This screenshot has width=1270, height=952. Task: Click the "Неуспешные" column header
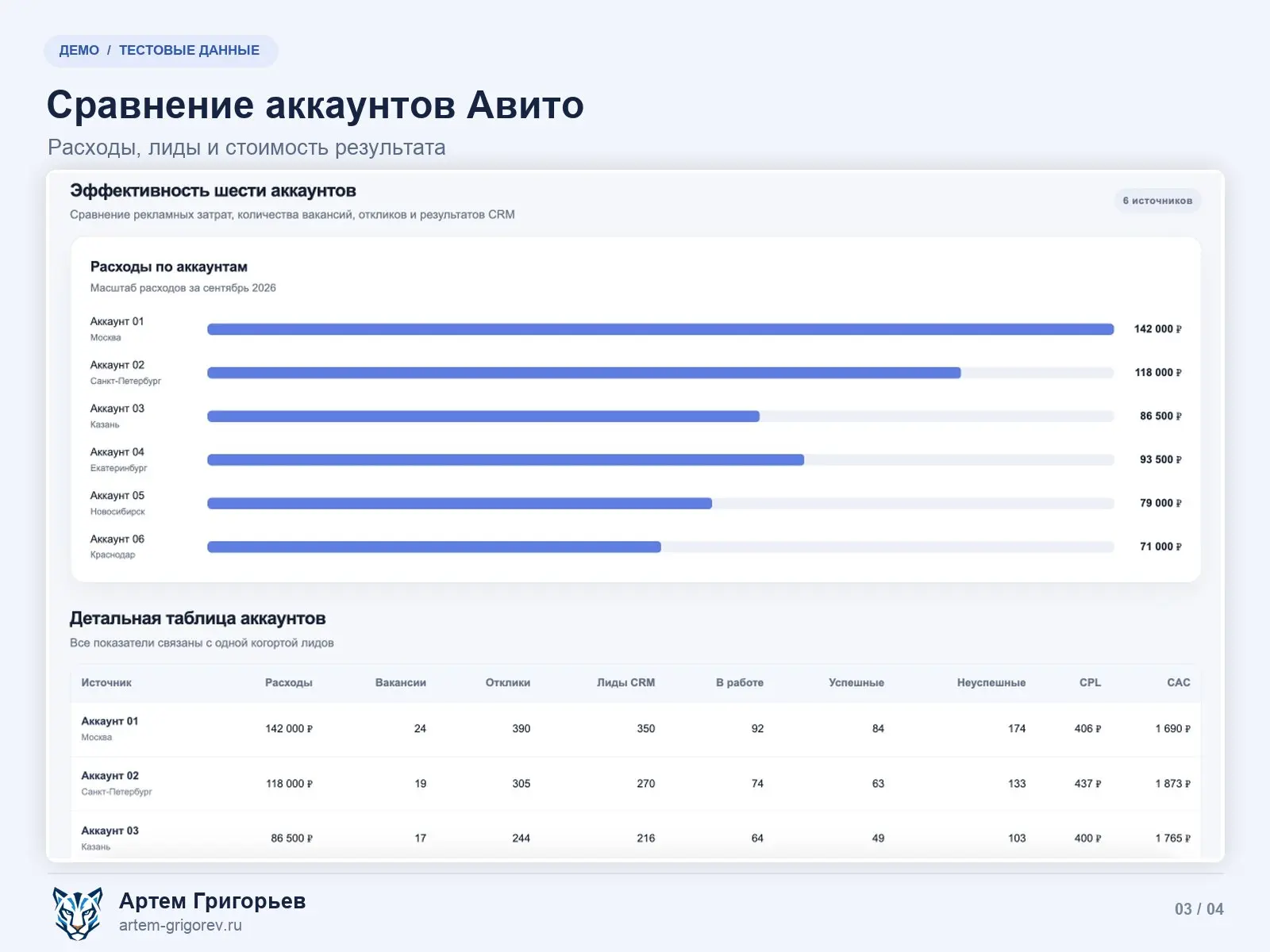coord(991,682)
